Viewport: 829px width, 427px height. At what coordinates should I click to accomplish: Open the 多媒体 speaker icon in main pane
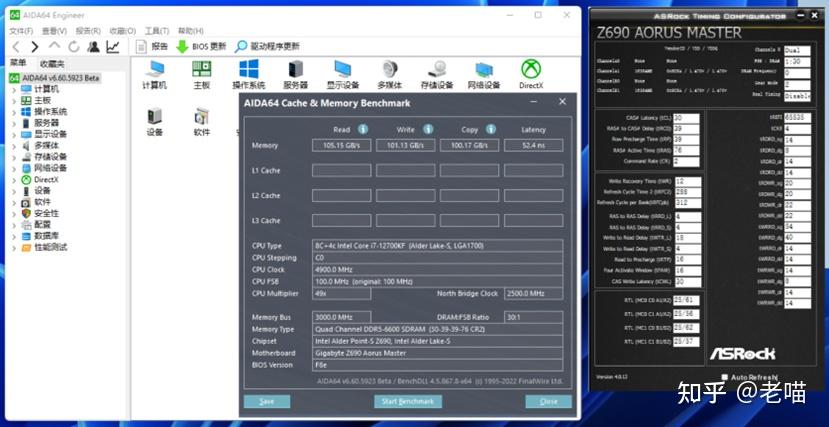pos(390,75)
